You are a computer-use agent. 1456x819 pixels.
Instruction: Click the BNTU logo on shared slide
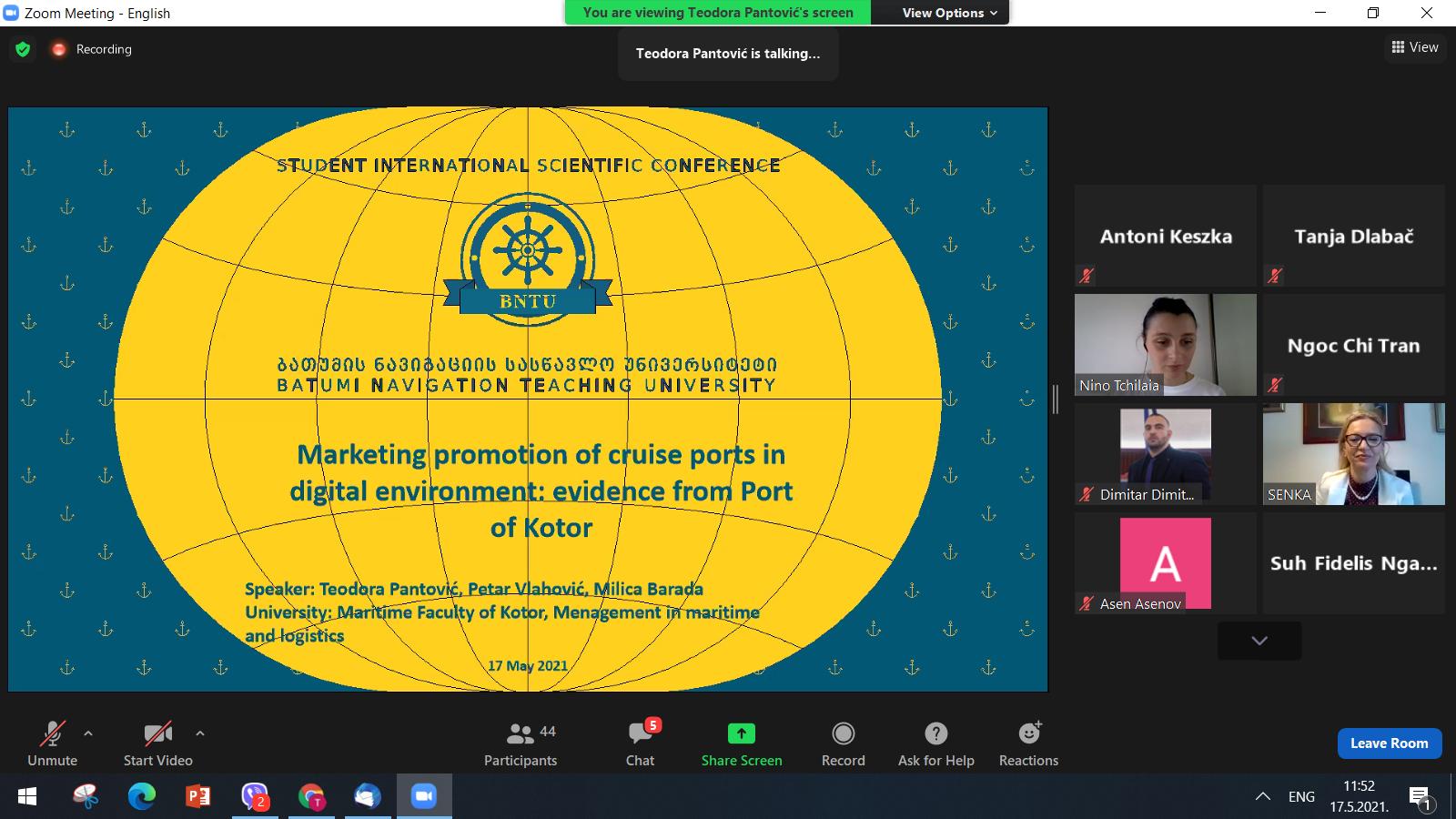[x=528, y=258]
